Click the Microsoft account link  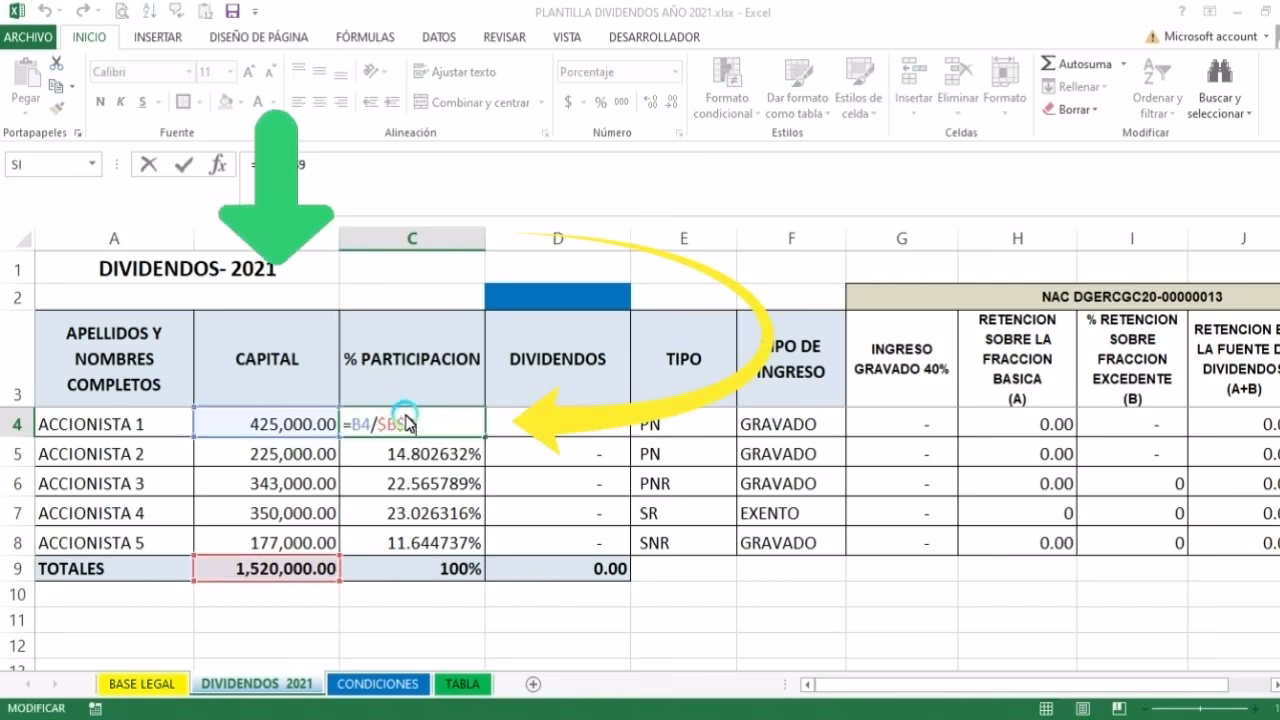(x=1209, y=36)
